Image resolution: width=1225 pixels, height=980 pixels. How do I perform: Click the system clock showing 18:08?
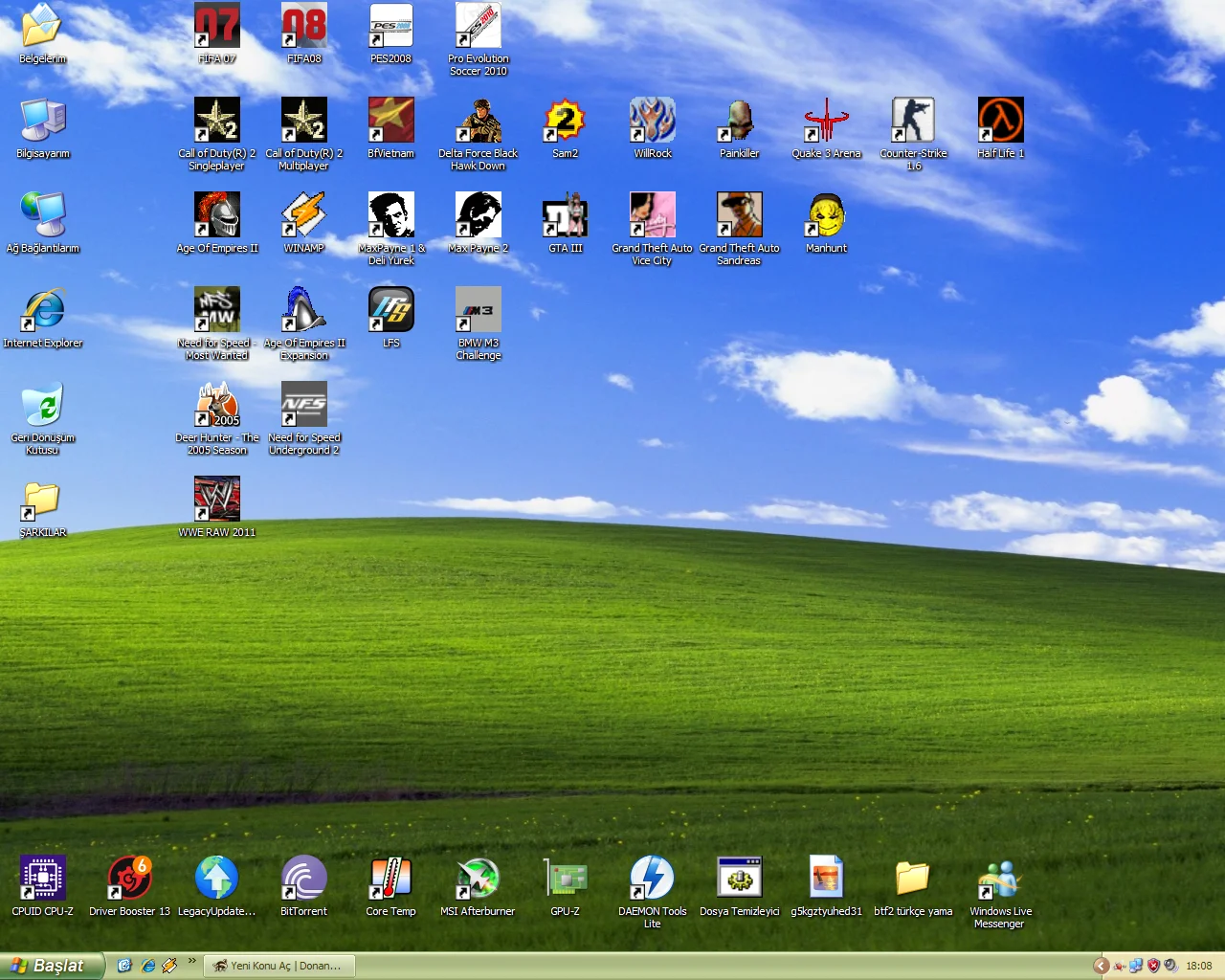click(x=1199, y=966)
